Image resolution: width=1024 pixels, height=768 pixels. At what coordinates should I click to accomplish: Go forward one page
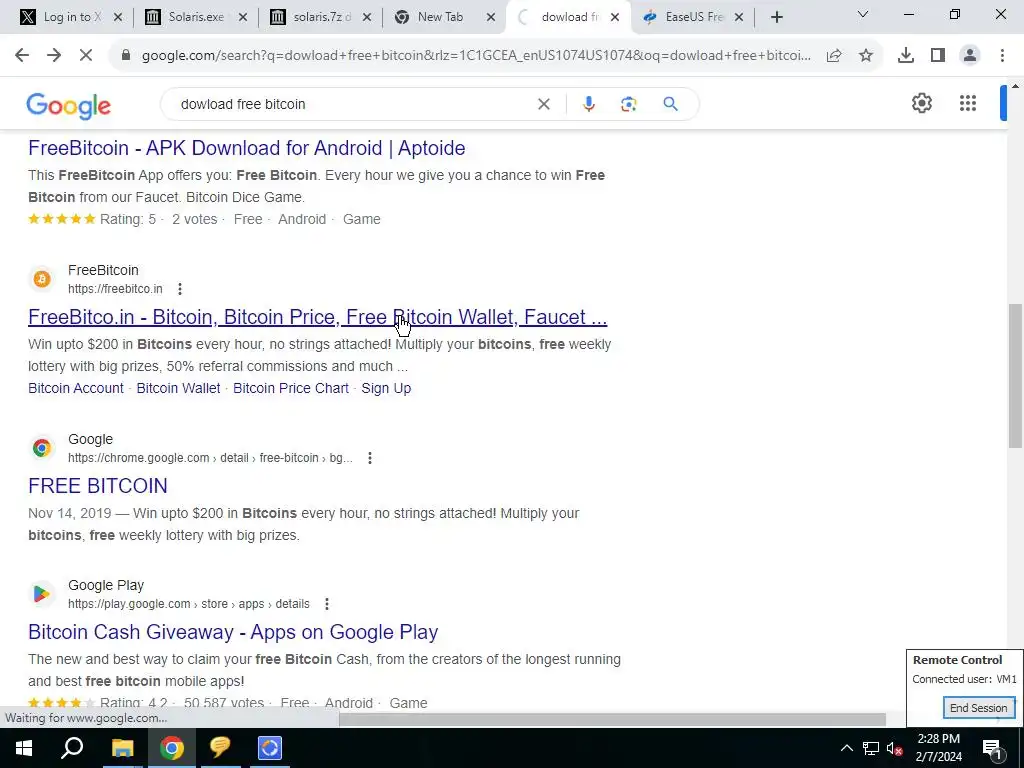(54, 56)
